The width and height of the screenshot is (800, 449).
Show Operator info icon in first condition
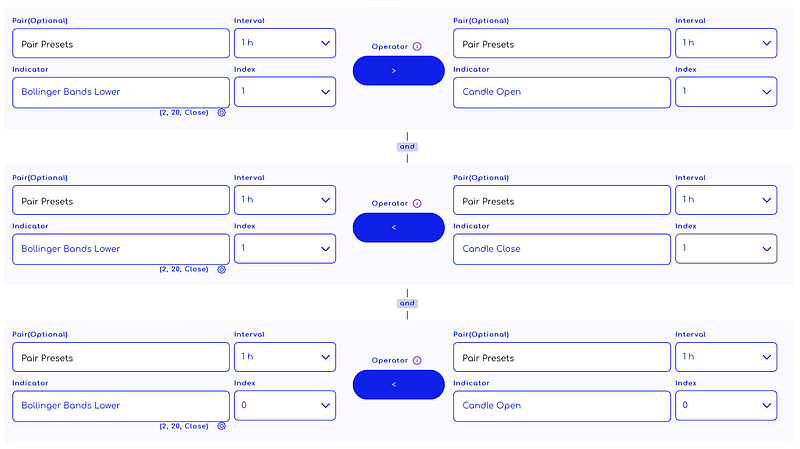tap(417, 46)
